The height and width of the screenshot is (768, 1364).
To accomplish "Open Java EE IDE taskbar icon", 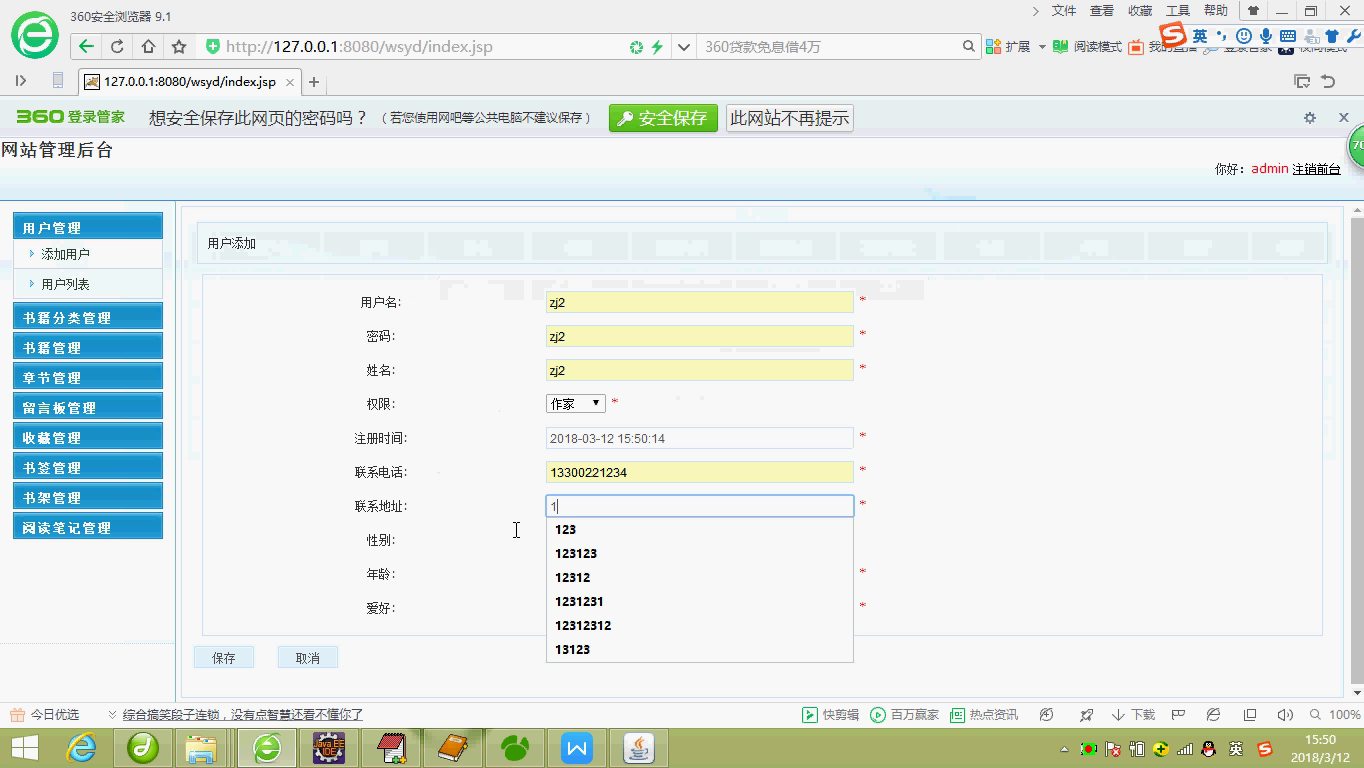I will coord(329,748).
